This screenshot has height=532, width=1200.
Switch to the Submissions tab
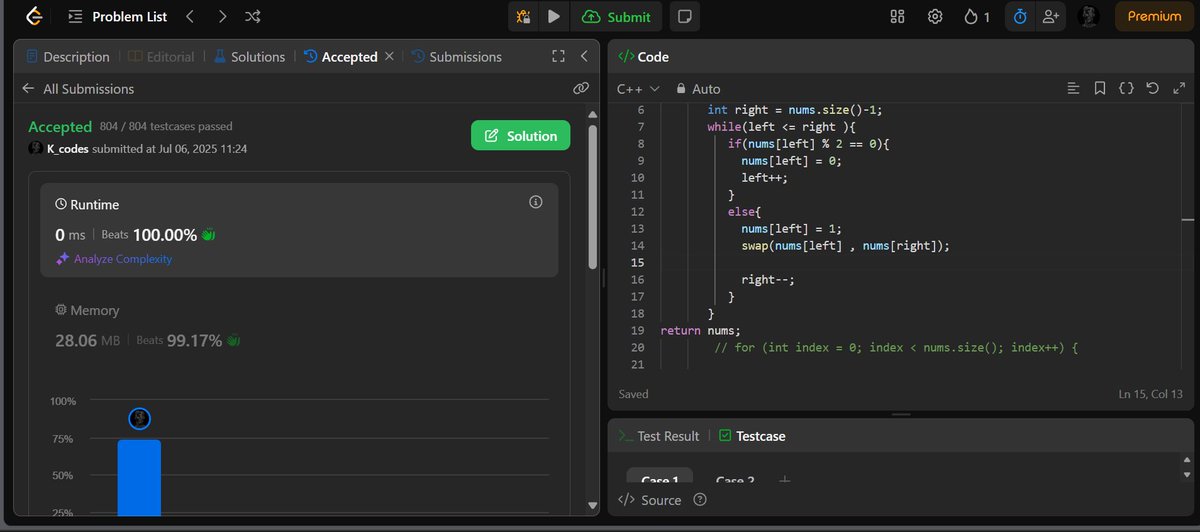click(x=456, y=57)
